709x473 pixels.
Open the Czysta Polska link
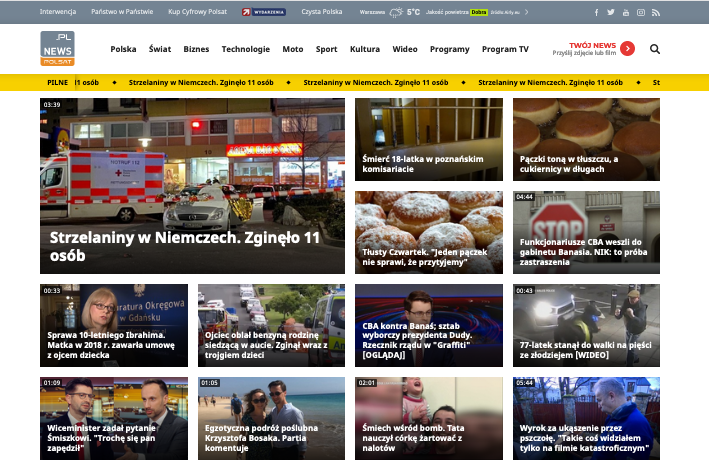[322, 12]
